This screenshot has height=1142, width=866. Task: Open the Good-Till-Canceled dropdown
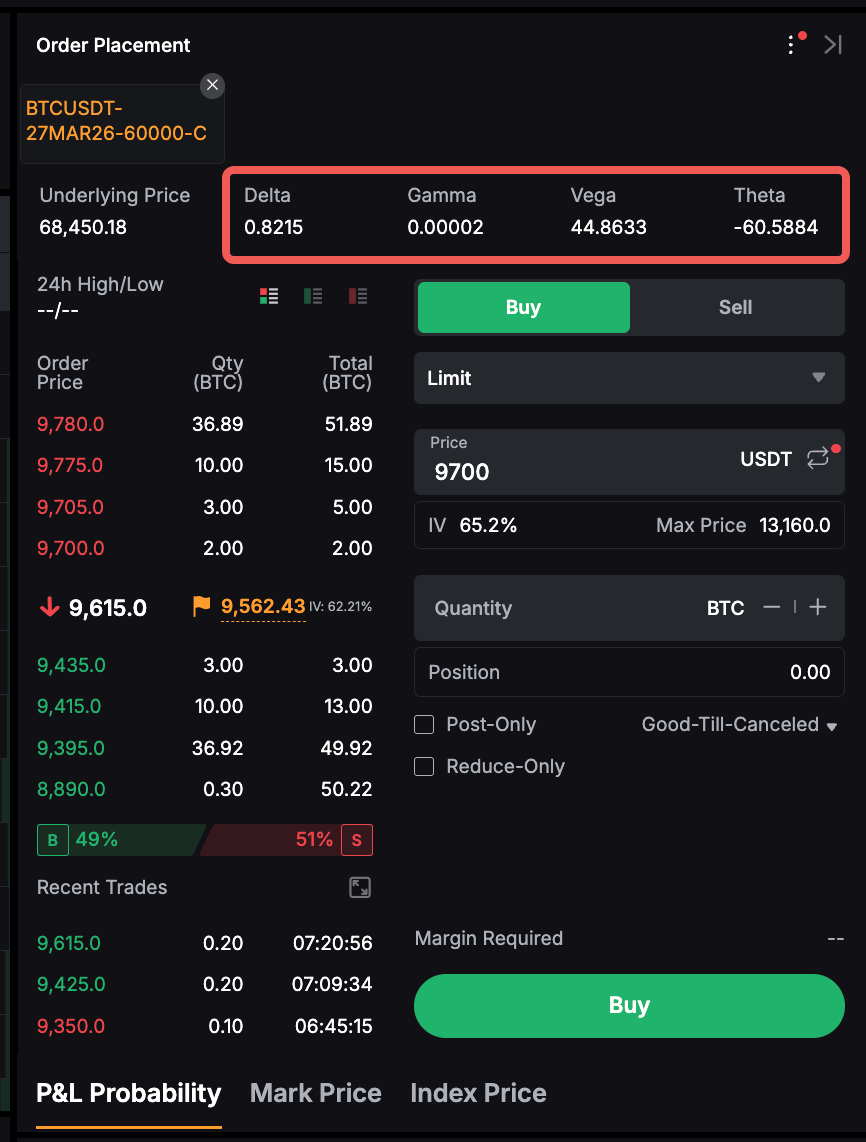click(x=739, y=725)
